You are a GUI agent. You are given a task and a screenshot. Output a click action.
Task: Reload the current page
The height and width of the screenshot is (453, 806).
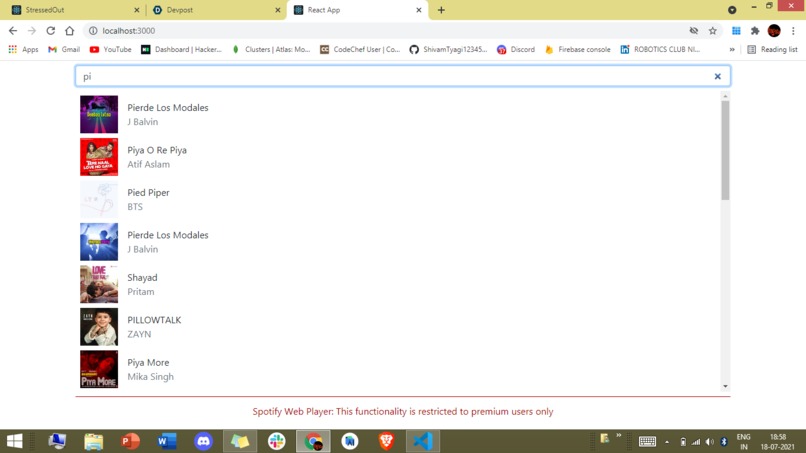click(x=50, y=31)
